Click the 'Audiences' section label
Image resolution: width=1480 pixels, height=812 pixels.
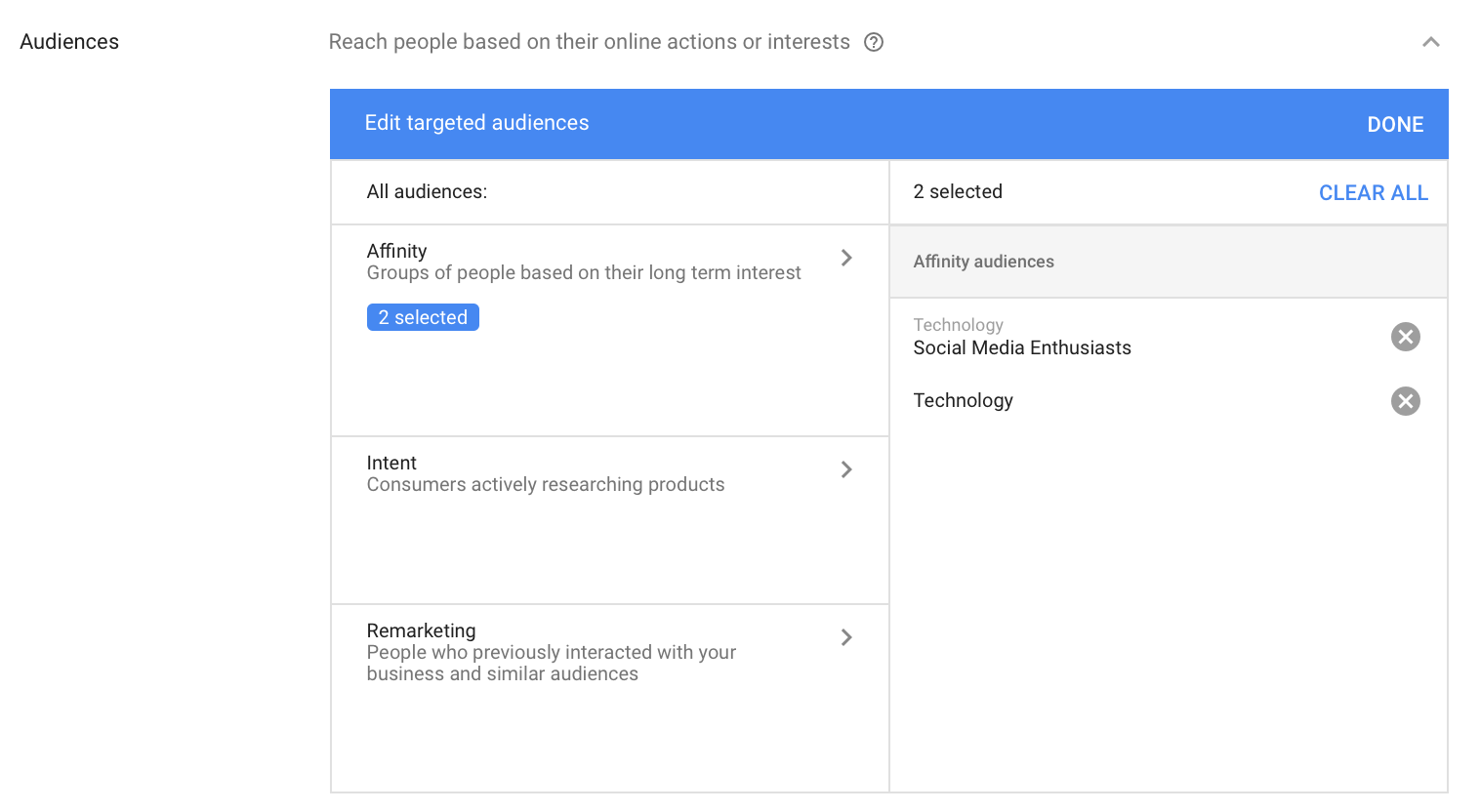click(69, 42)
